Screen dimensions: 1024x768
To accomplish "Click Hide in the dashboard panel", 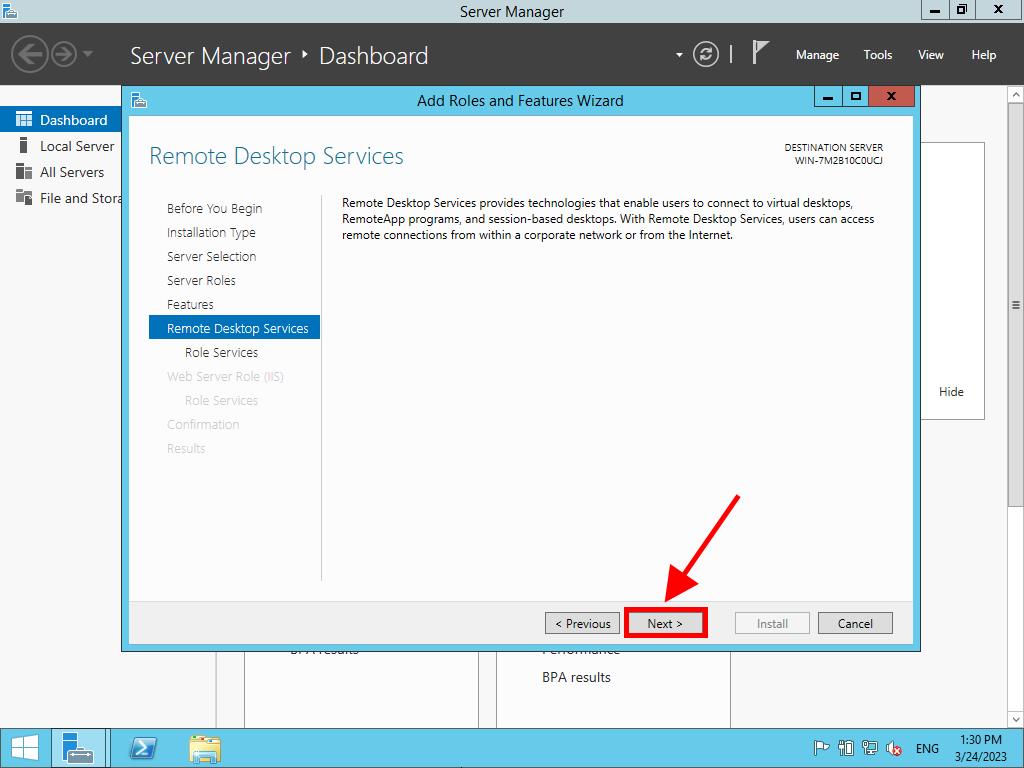I will click(x=951, y=392).
